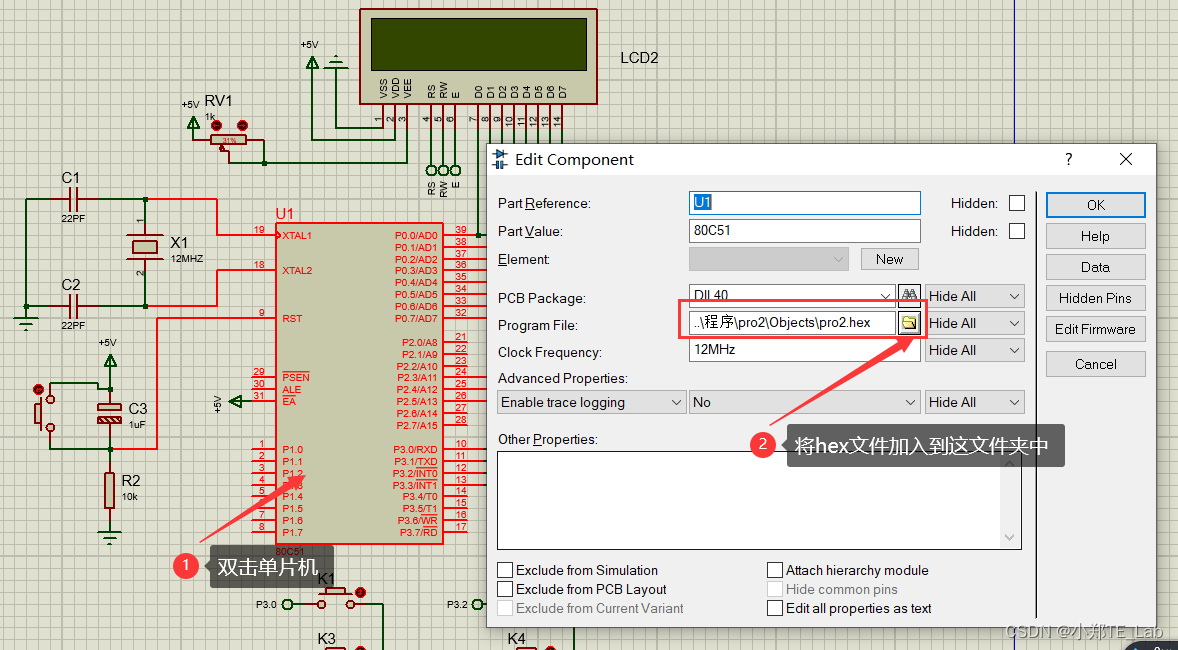1178x650 pixels.
Task: Click the Help button
Action: 1095,236
